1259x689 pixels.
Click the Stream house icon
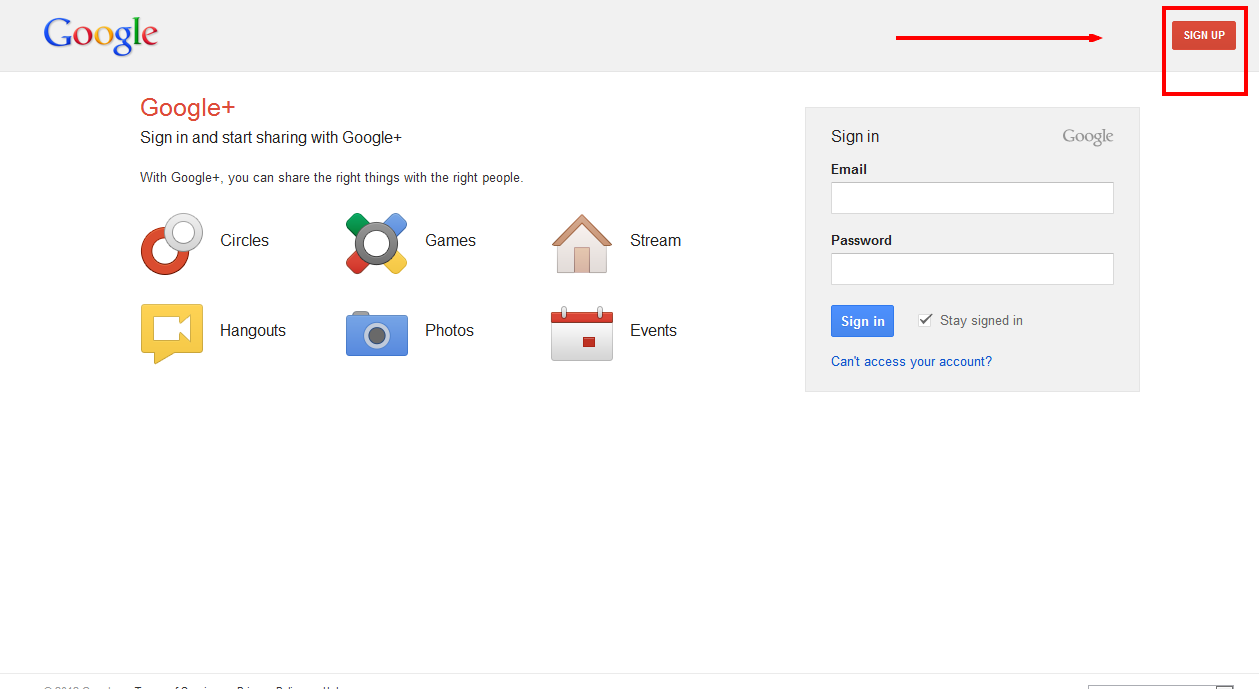coord(582,243)
